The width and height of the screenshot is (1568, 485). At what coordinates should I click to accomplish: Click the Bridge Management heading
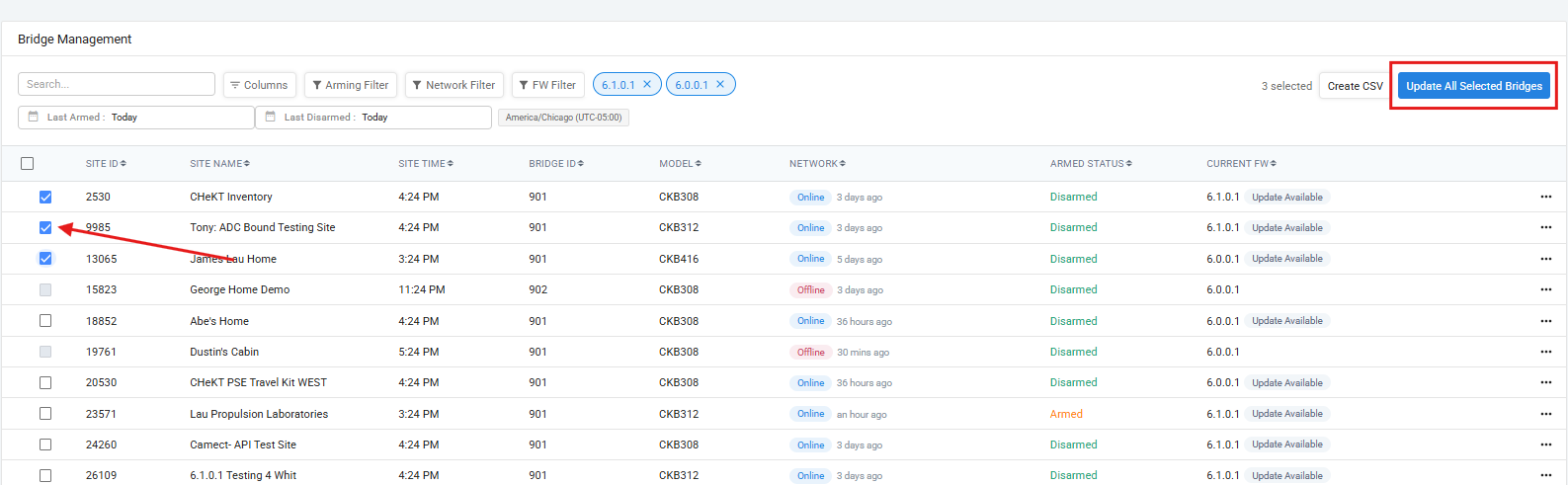point(74,40)
